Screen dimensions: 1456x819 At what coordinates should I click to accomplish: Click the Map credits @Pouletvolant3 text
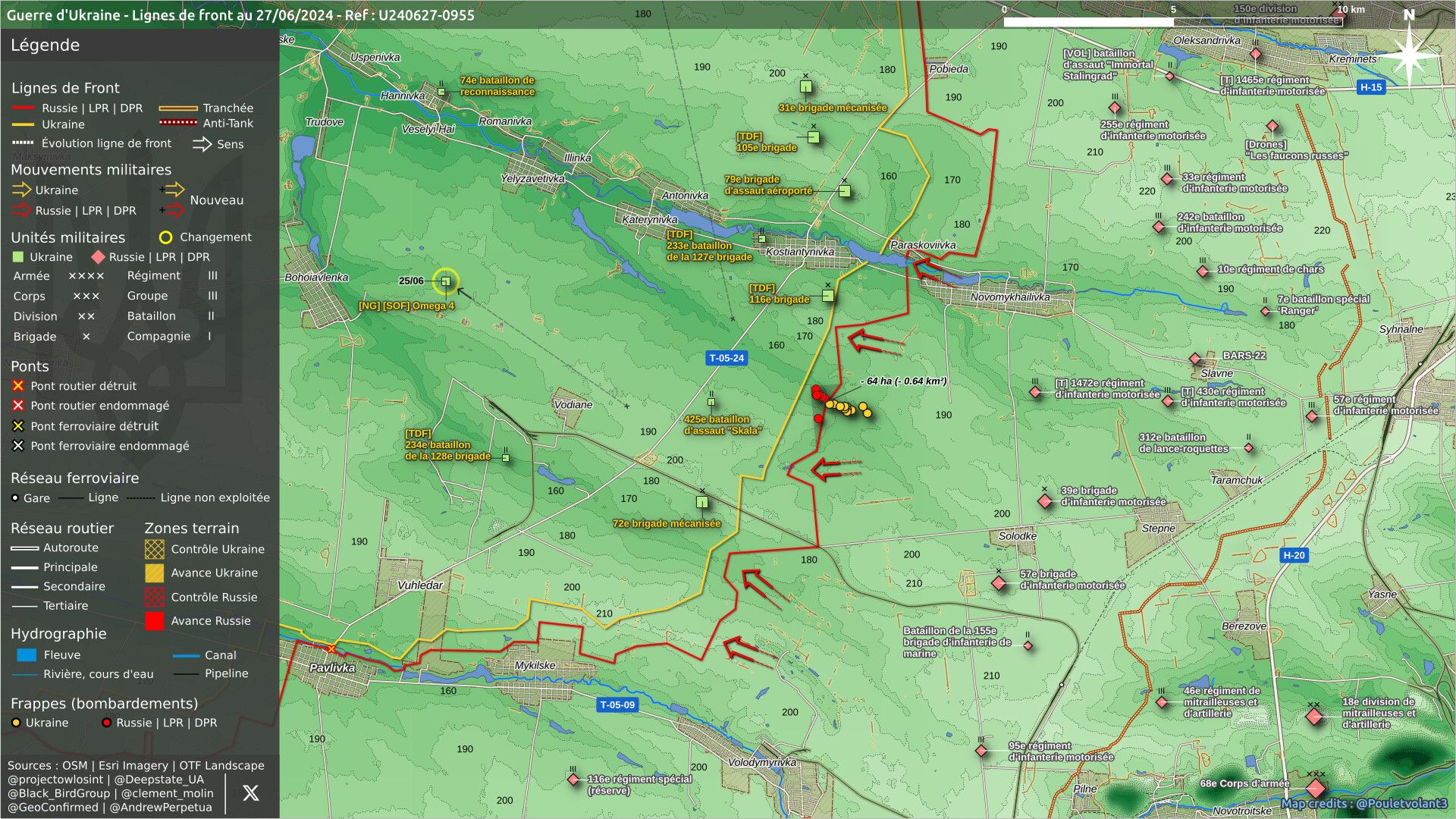1363,804
